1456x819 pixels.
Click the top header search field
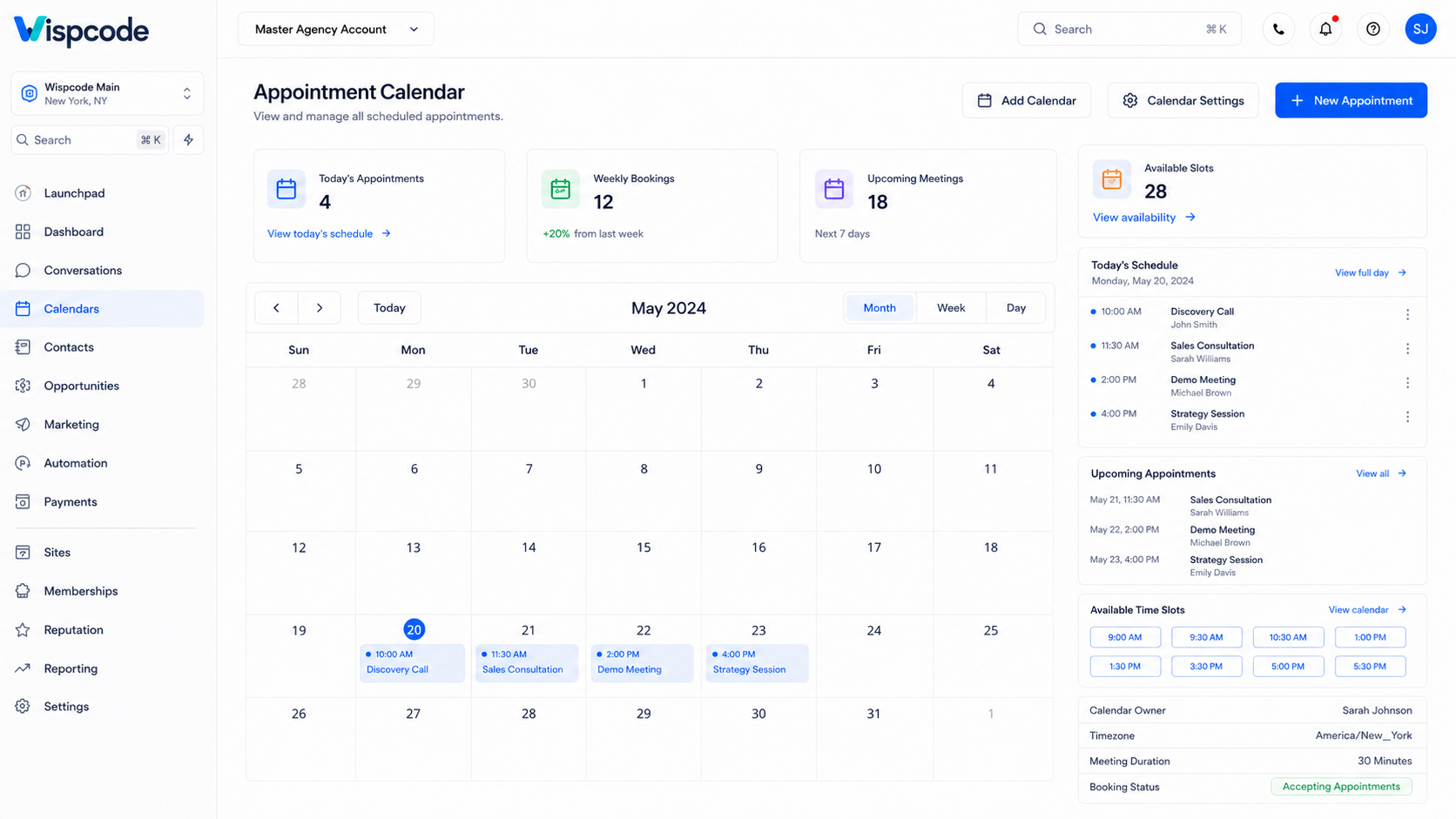(1129, 30)
